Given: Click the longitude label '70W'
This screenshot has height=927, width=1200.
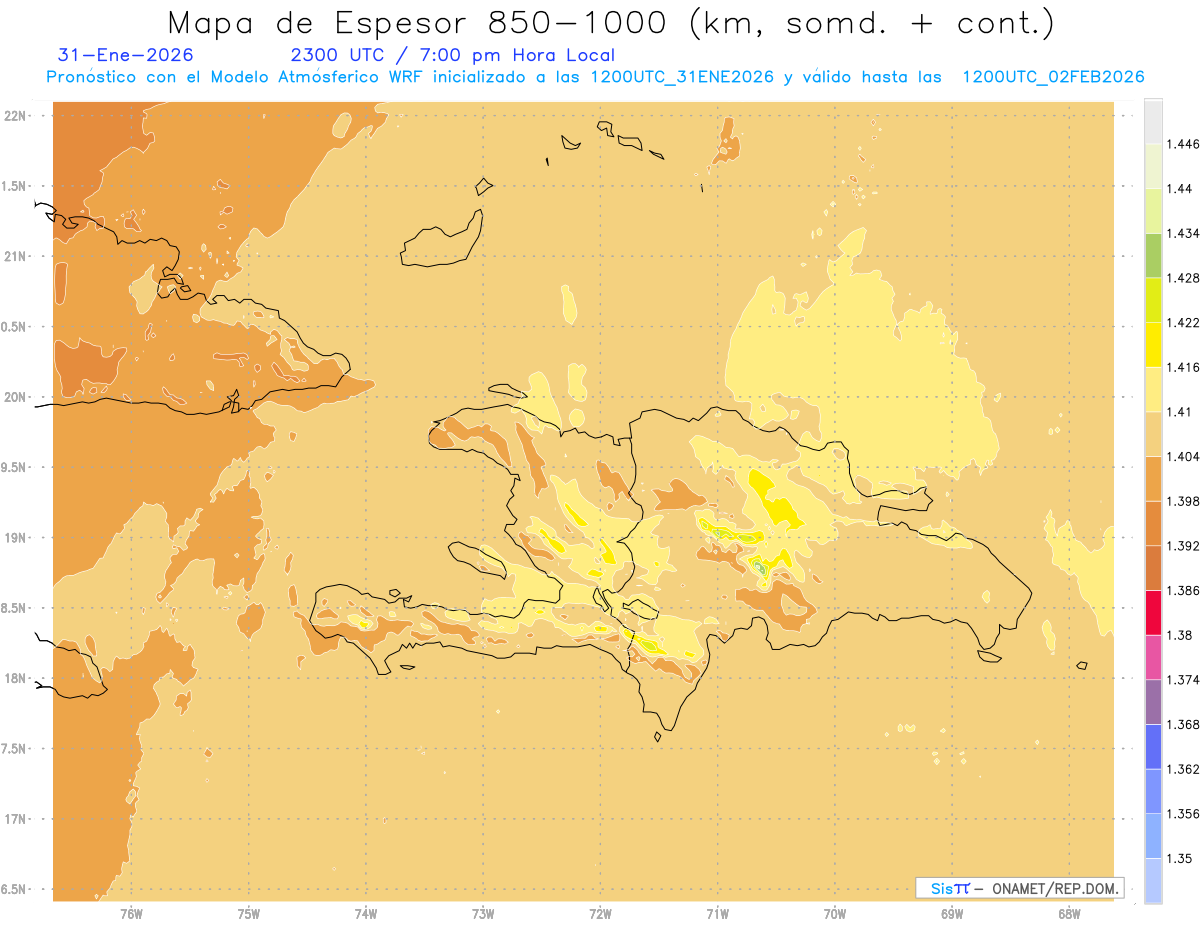Looking at the screenshot, I should 835,914.
